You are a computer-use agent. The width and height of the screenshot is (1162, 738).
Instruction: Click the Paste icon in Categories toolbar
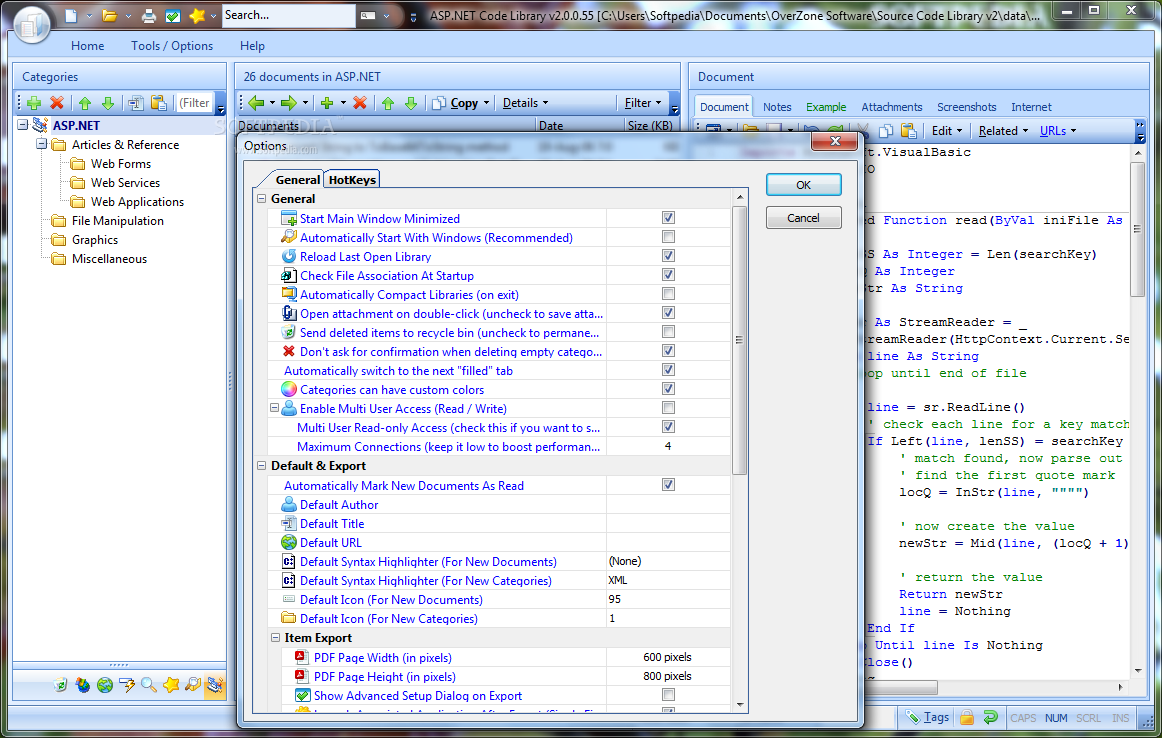click(x=159, y=103)
